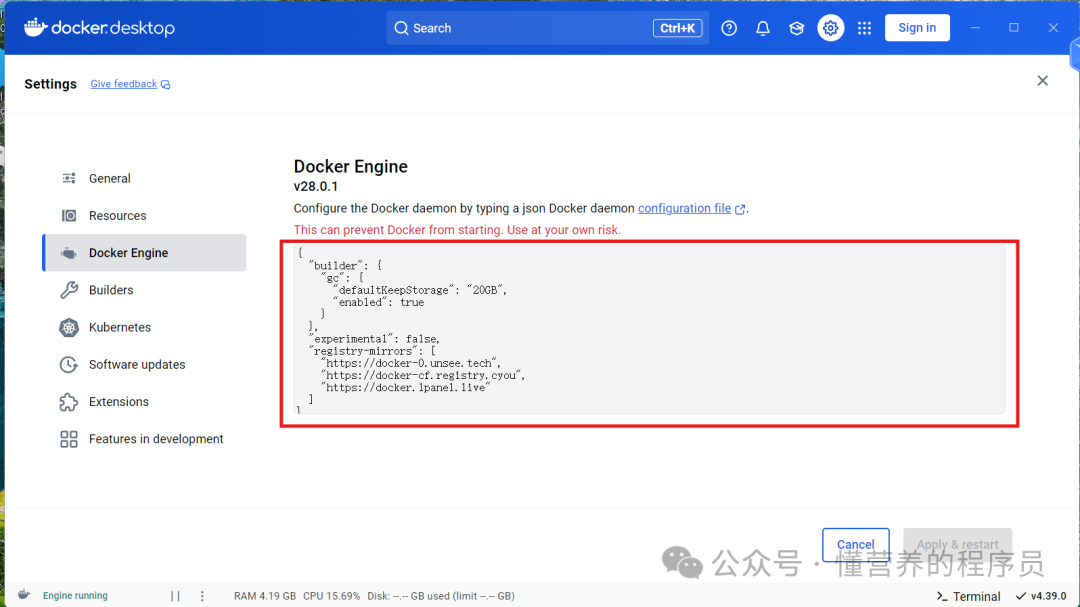Close the Settings panel with X
The height and width of the screenshot is (607, 1080).
[1042, 81]
